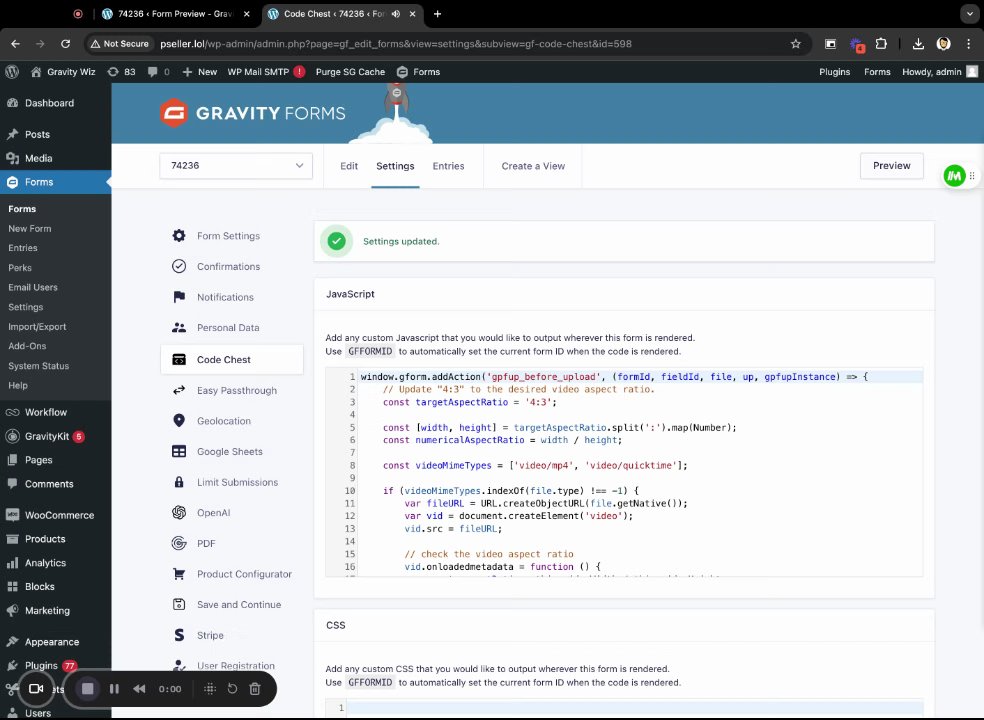Open new browser tab
This screenshot has width=984, height=720.
(x=437, y=14)
